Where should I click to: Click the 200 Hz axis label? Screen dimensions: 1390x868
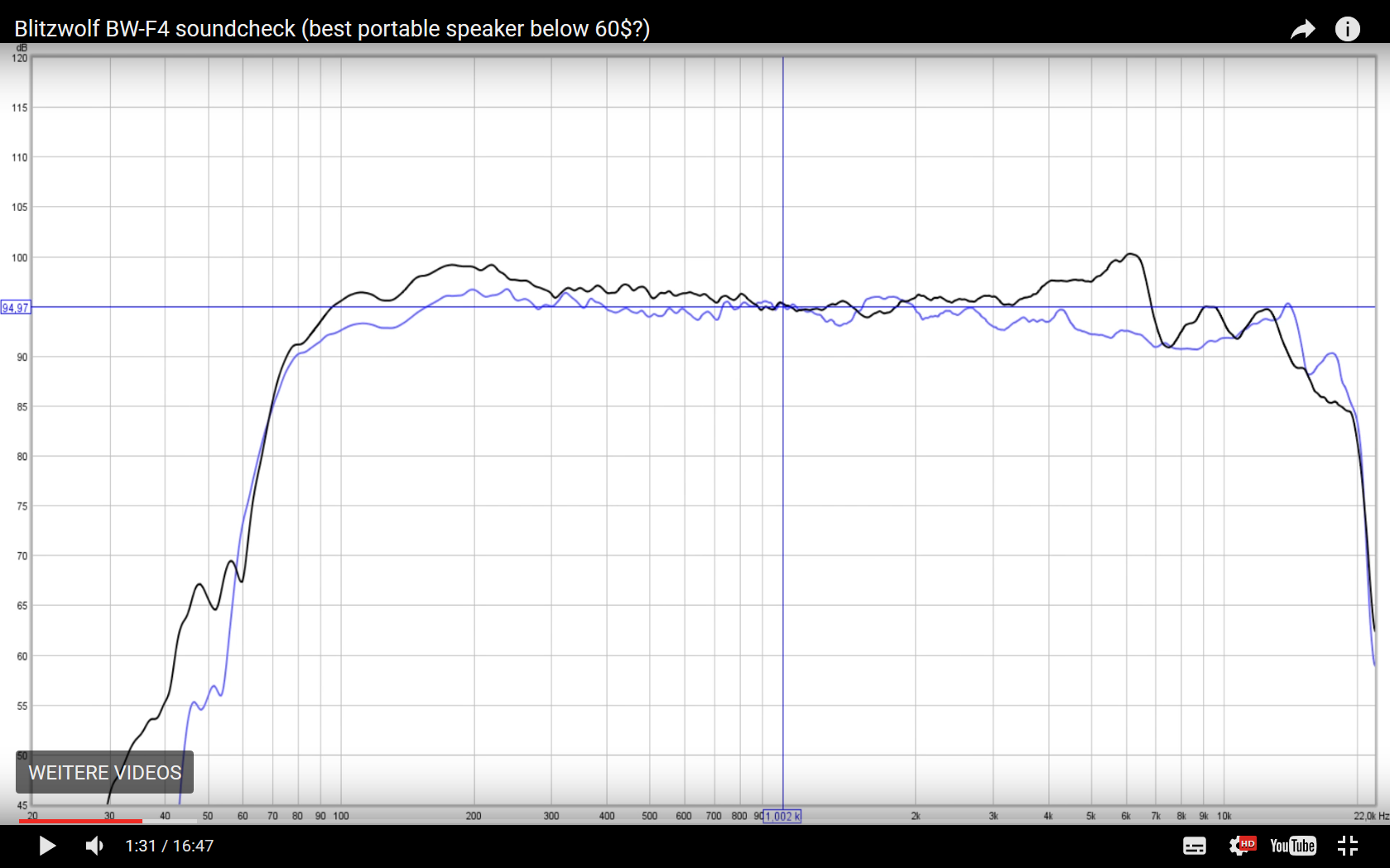[474, 816]
